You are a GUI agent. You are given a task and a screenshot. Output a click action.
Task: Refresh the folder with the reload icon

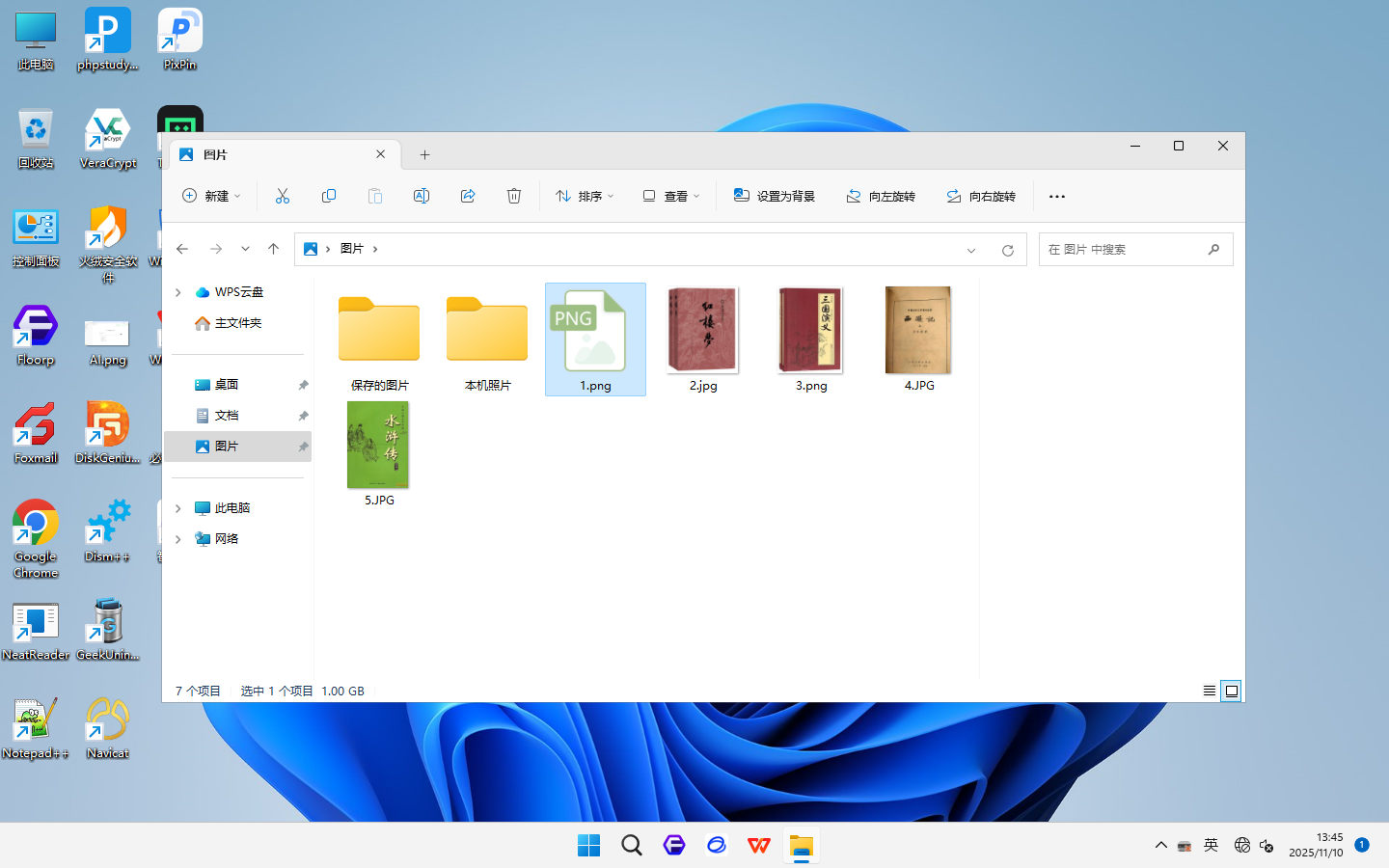(1008, 250)
